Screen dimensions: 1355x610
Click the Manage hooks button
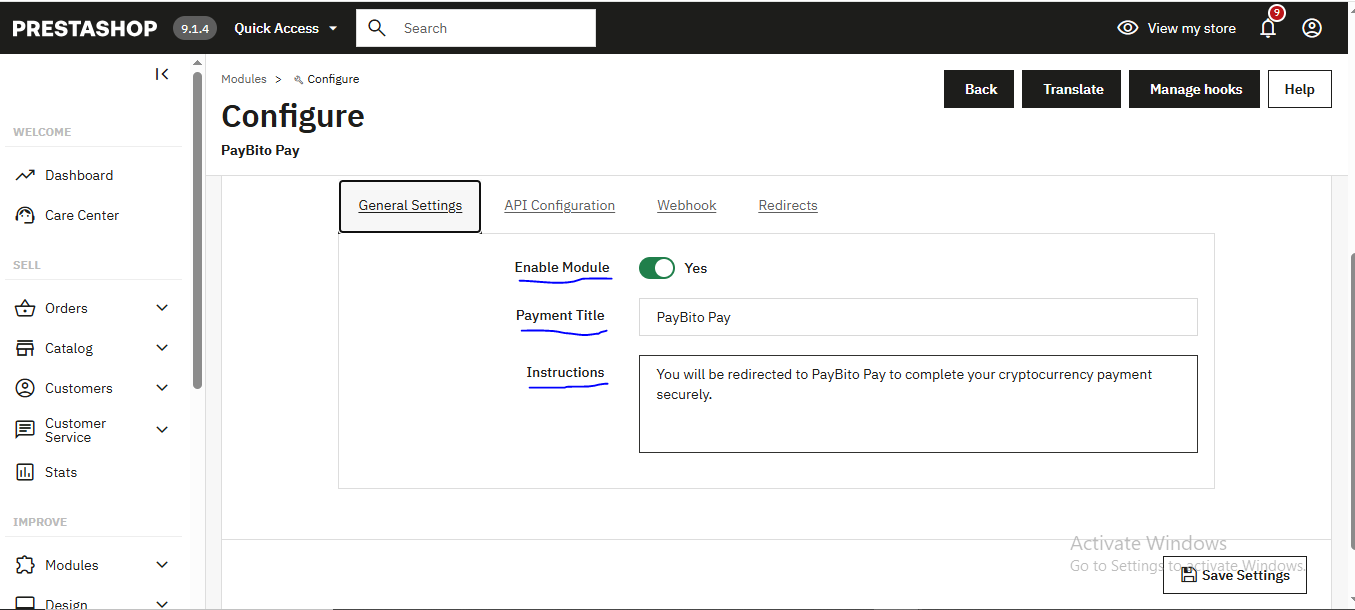coord(1194,89)
